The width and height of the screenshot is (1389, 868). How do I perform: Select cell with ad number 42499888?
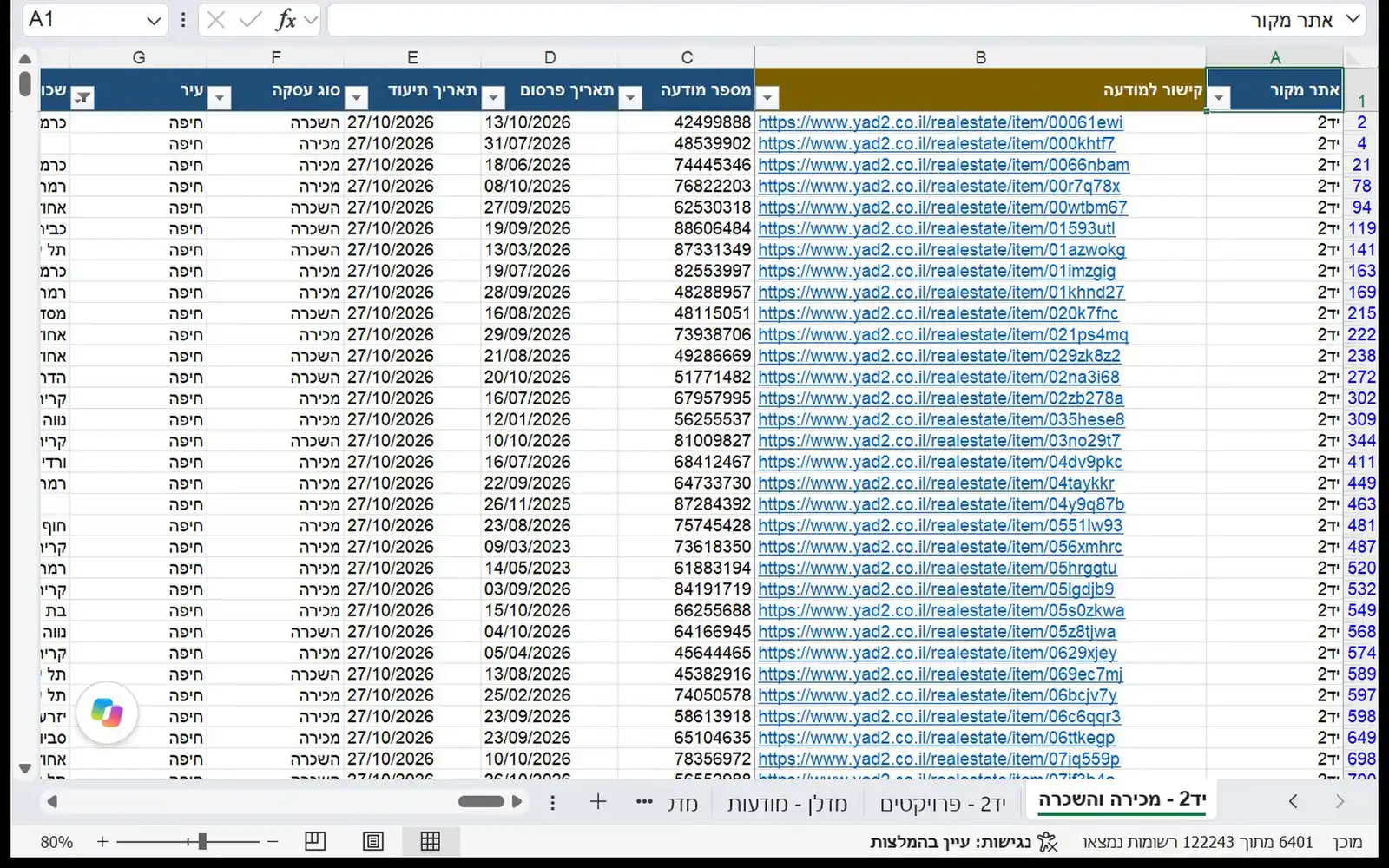[687, 122]
